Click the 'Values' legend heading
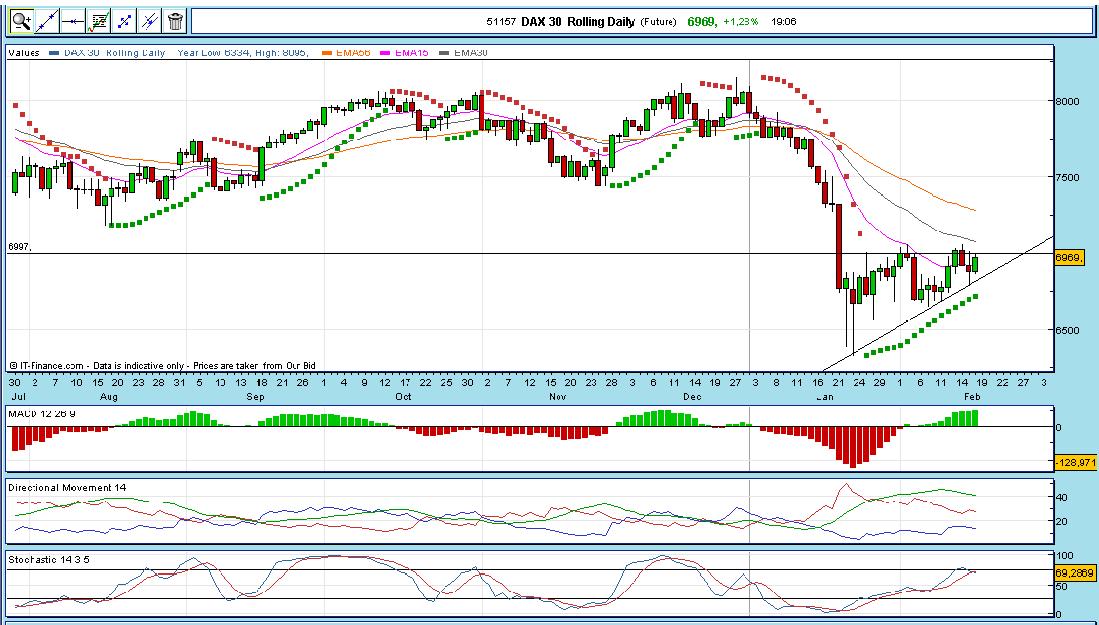 coord(24,53)
